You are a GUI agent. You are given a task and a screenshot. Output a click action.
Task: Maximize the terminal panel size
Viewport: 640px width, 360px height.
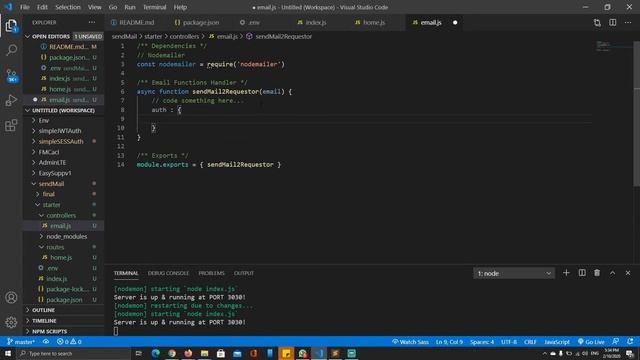tap(613, 273)
